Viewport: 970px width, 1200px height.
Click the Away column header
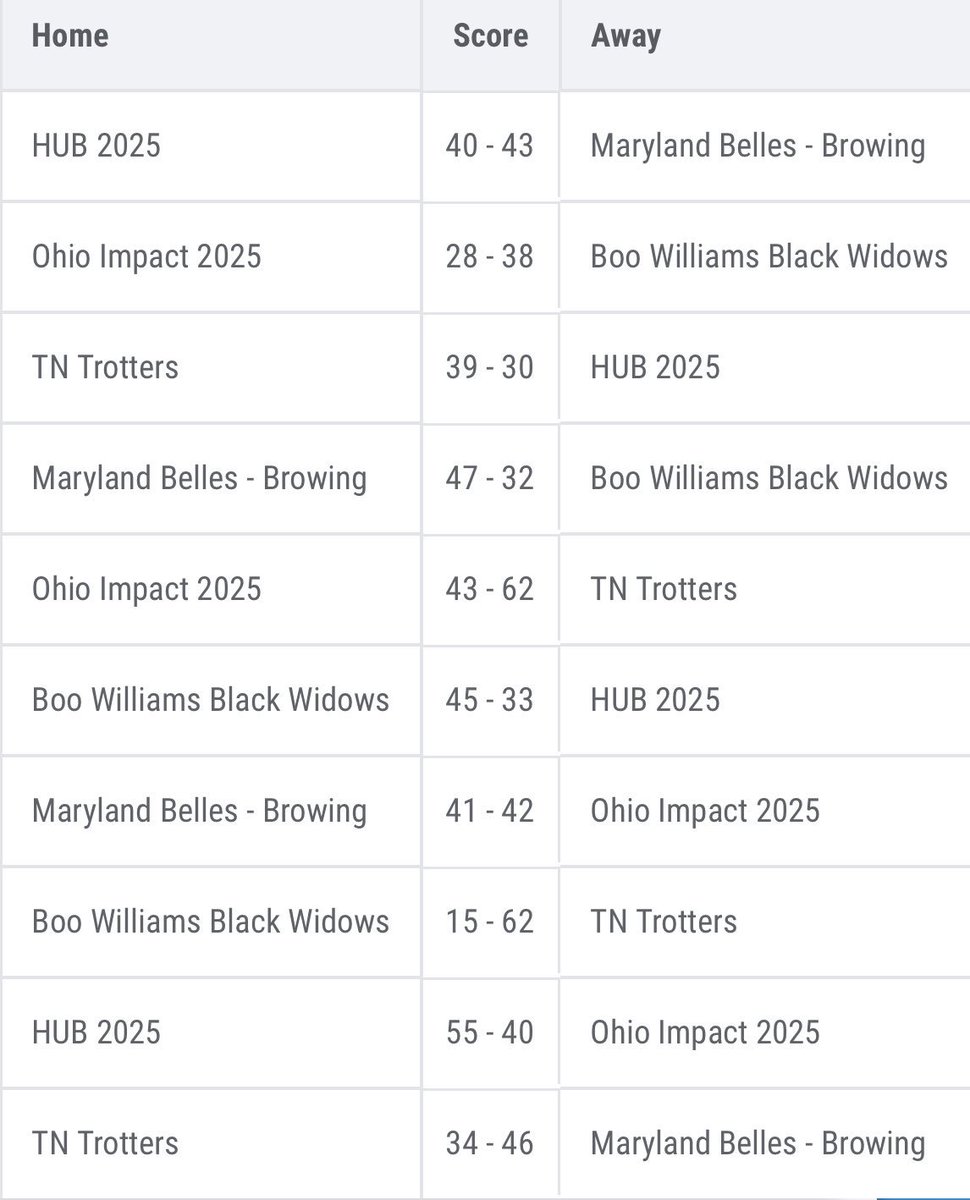coord(626,36)
